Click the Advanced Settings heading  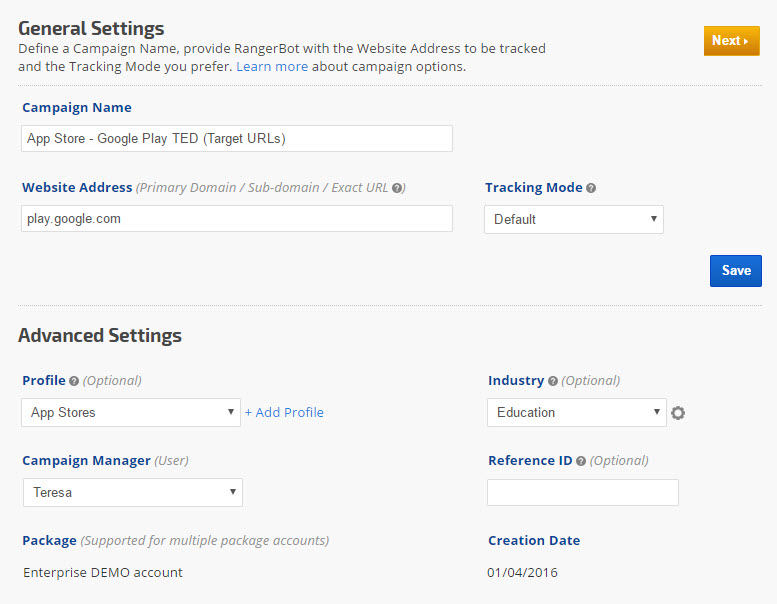click(100, 335)
